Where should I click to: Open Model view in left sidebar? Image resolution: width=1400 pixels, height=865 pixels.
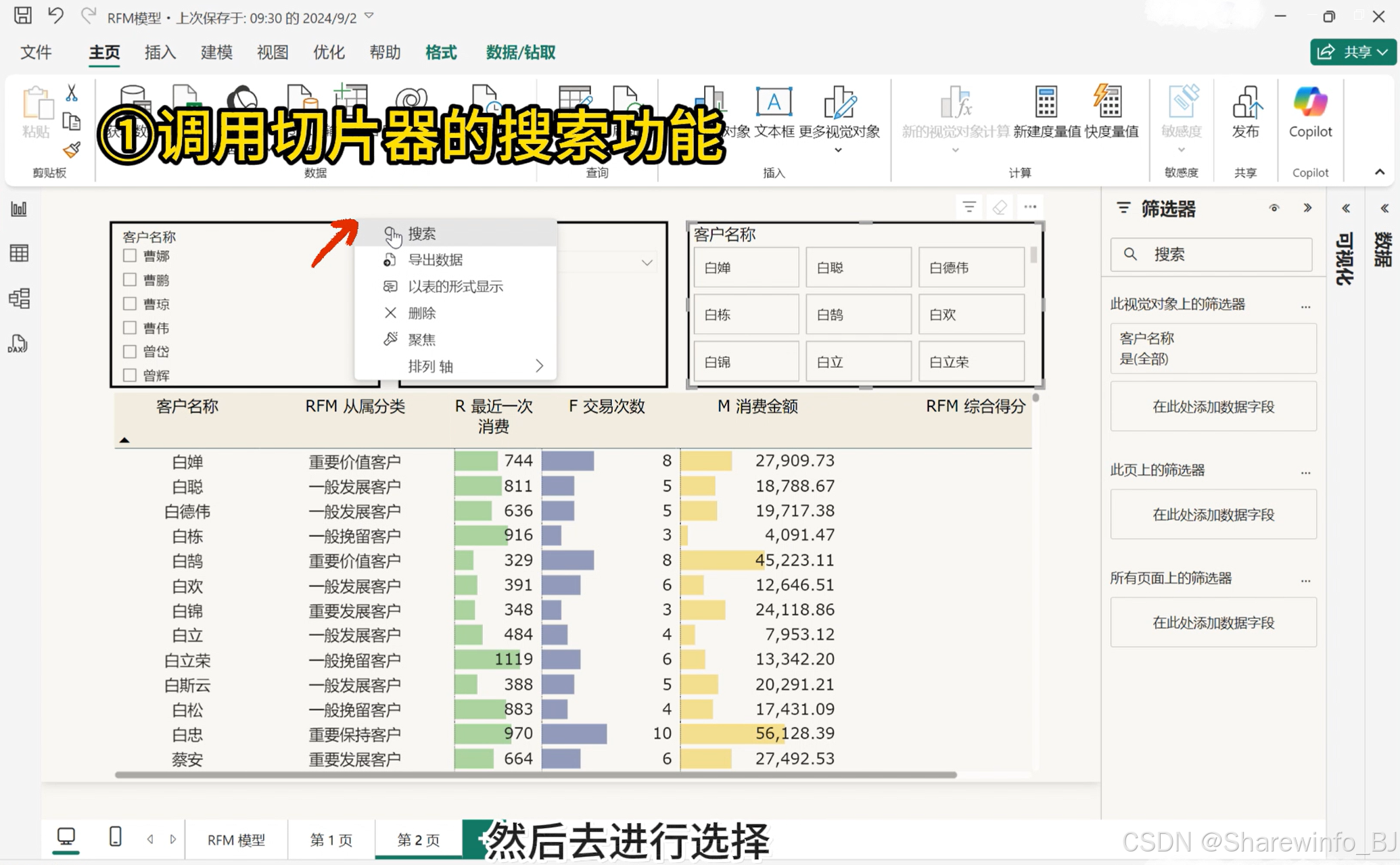pos(19,298)
